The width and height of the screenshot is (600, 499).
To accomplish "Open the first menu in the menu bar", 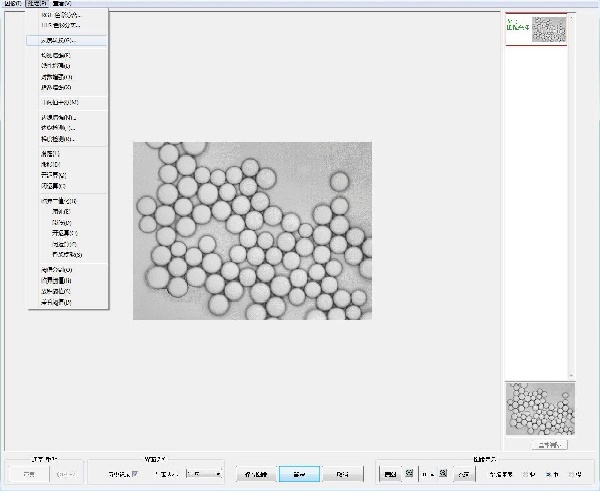I will pos(12,4).
